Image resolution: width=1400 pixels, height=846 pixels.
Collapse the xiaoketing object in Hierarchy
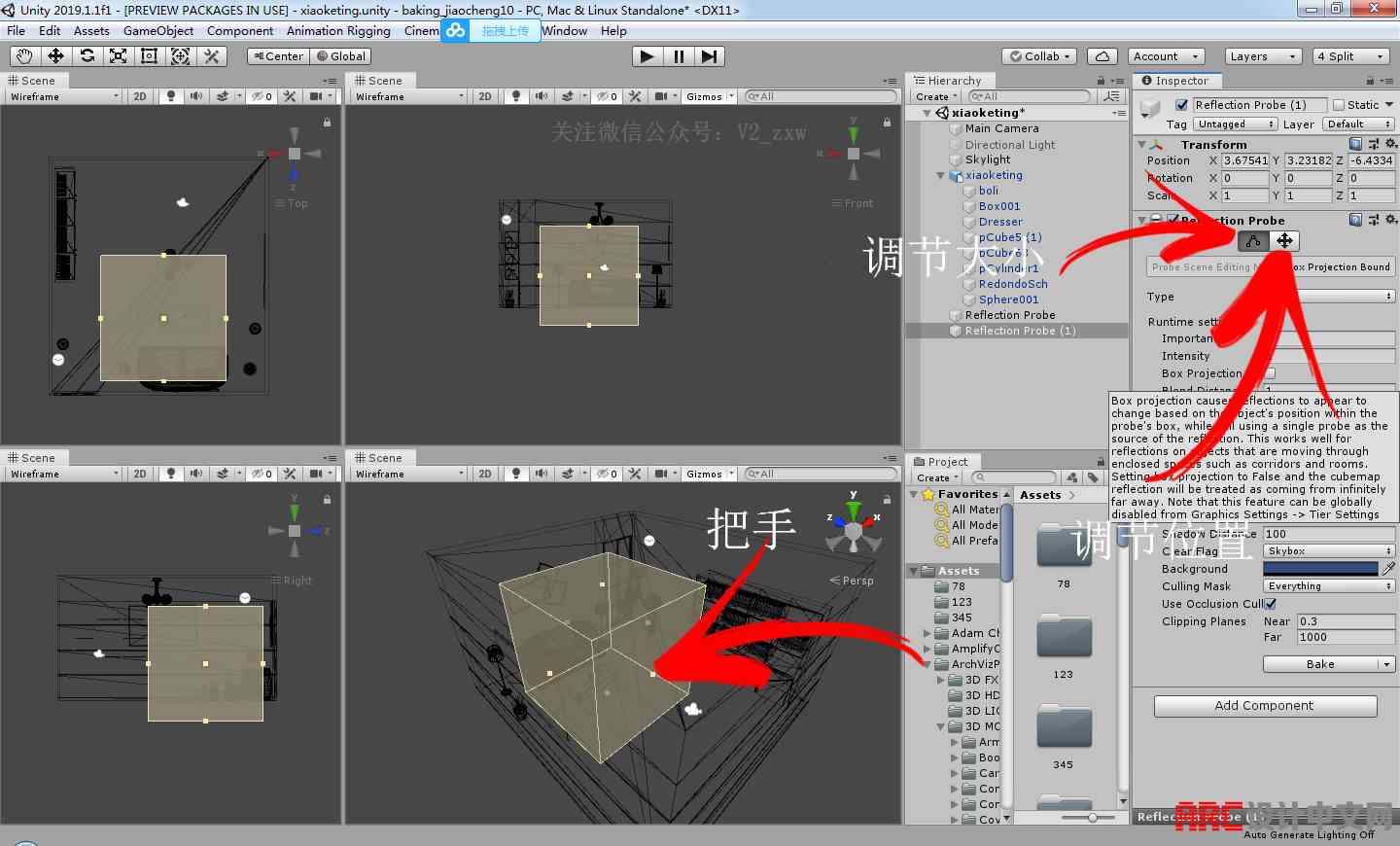(x=940, y=176)
